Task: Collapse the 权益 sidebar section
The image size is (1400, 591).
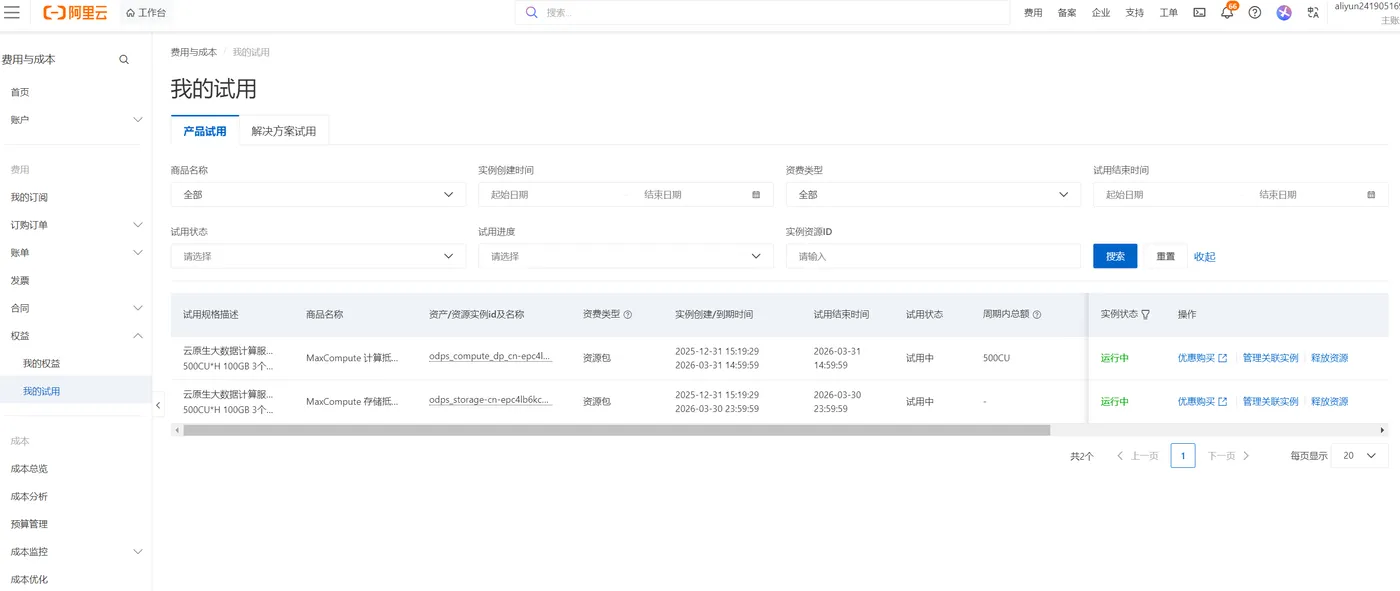Action: pyautogui.click(x=76, y=336)
